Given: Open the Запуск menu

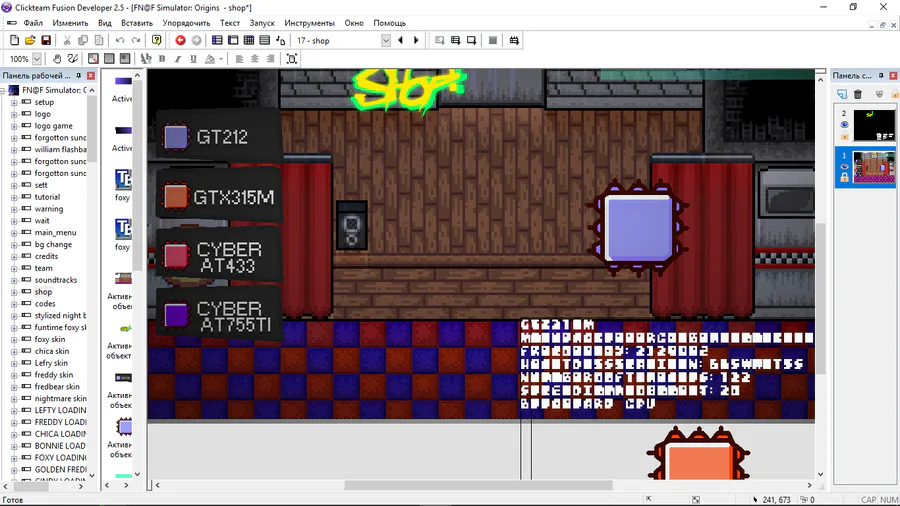Looking at the screenshot, I should click(262, 23).
